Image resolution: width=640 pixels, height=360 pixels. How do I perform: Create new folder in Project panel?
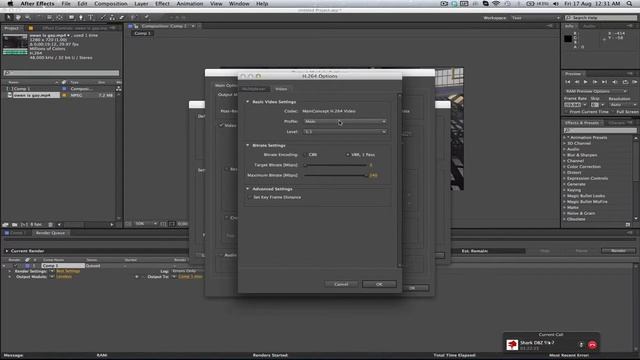15,224
